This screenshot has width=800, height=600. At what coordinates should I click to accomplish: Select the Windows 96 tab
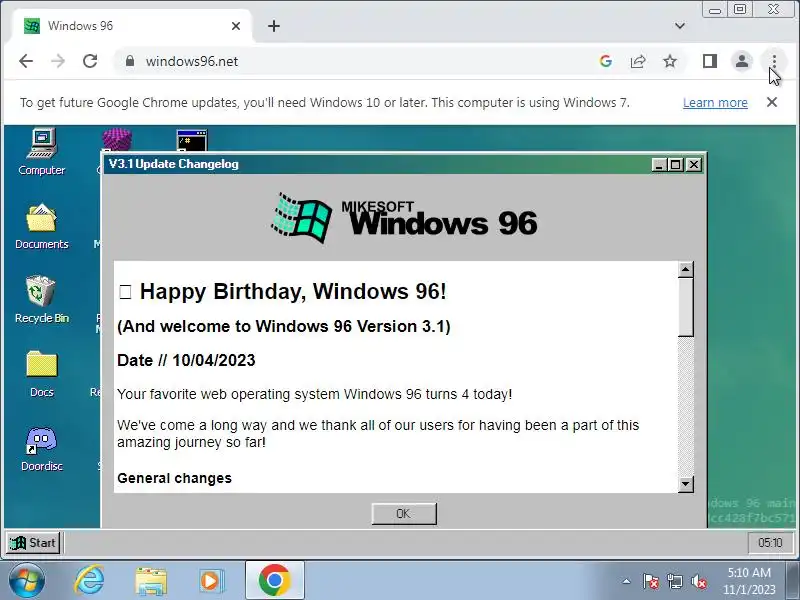coord(132,26)
